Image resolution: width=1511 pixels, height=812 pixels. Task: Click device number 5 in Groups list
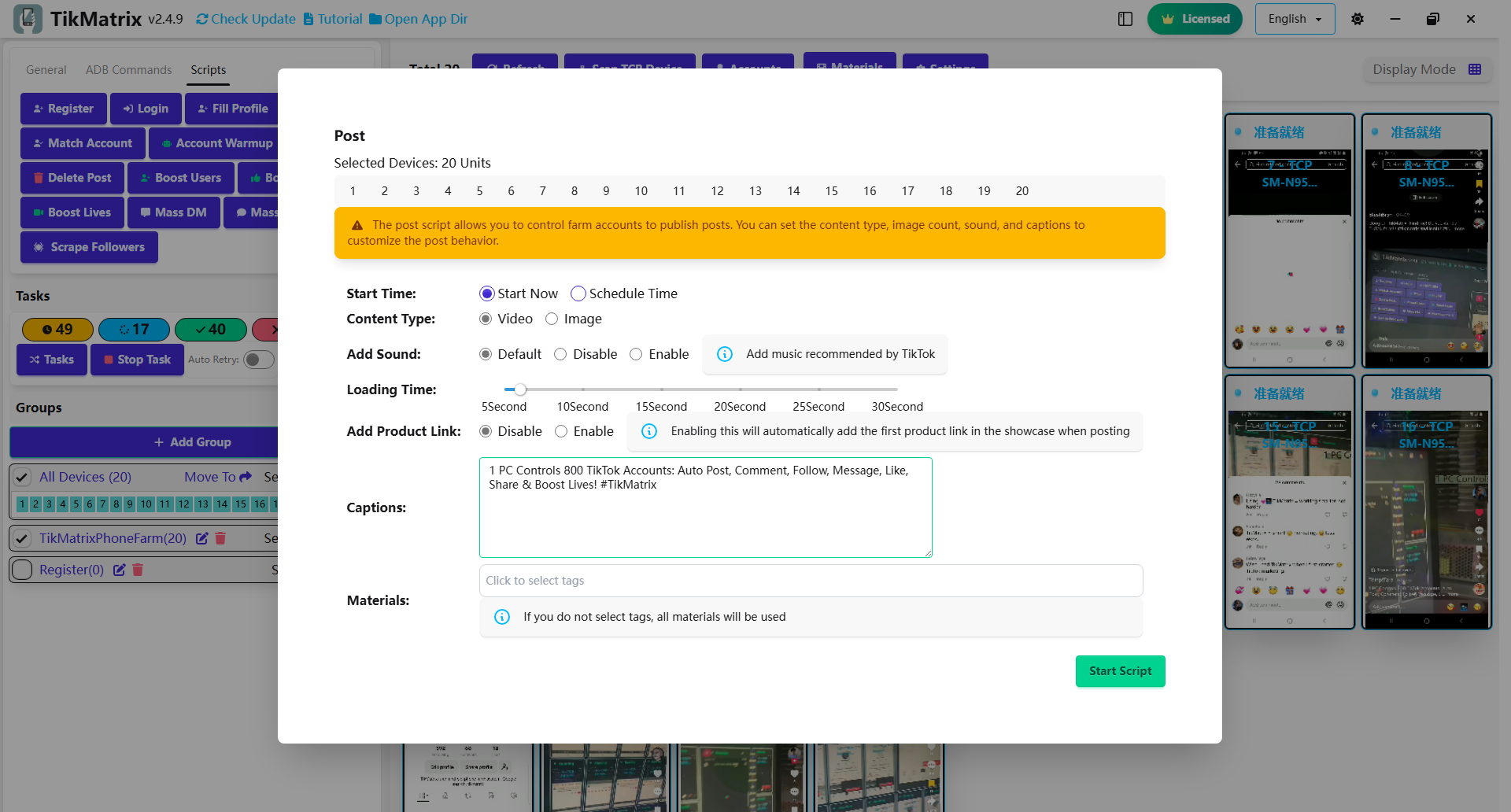[x=76, y=504]
